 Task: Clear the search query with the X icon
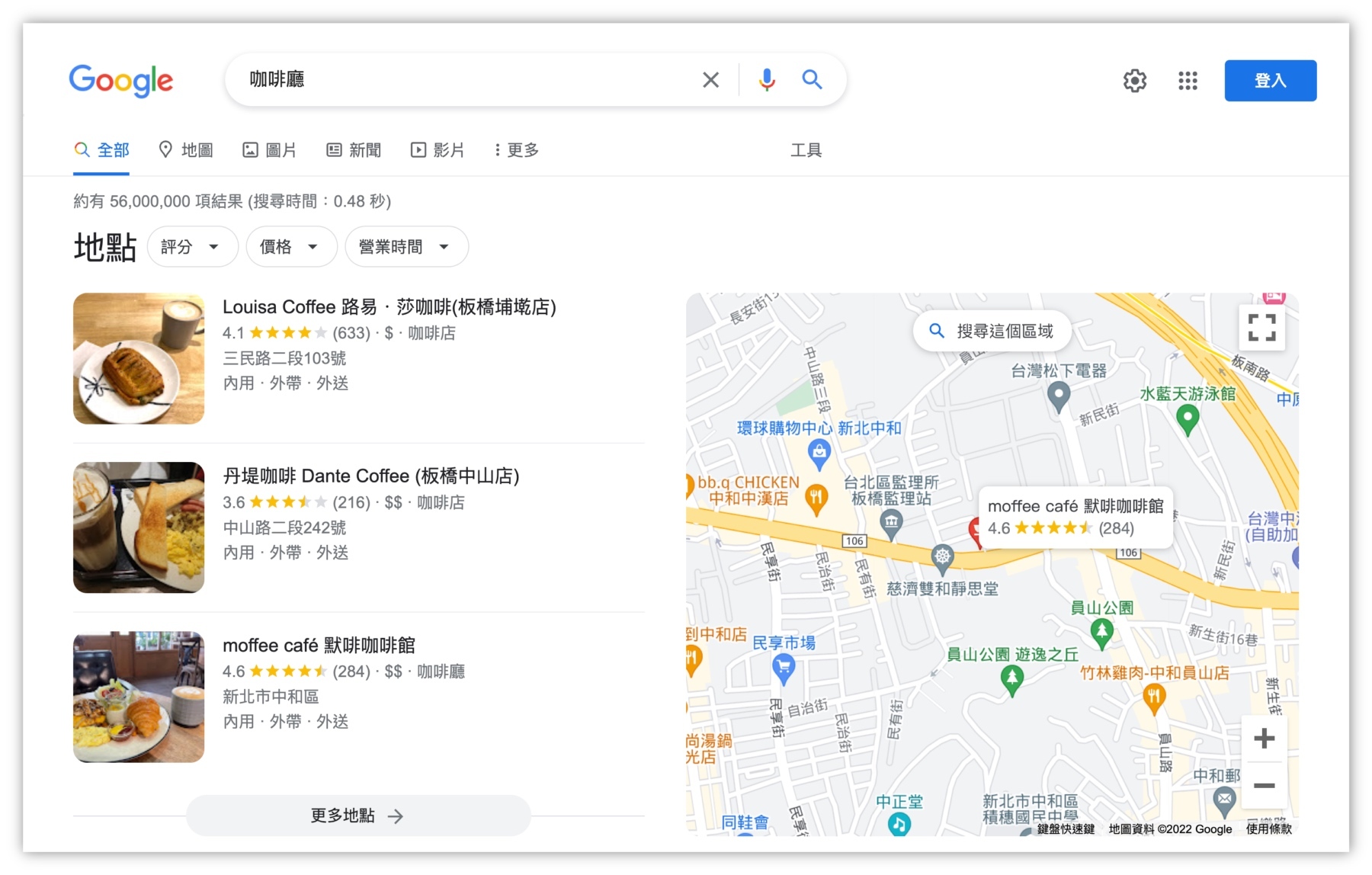click(710, 79)
